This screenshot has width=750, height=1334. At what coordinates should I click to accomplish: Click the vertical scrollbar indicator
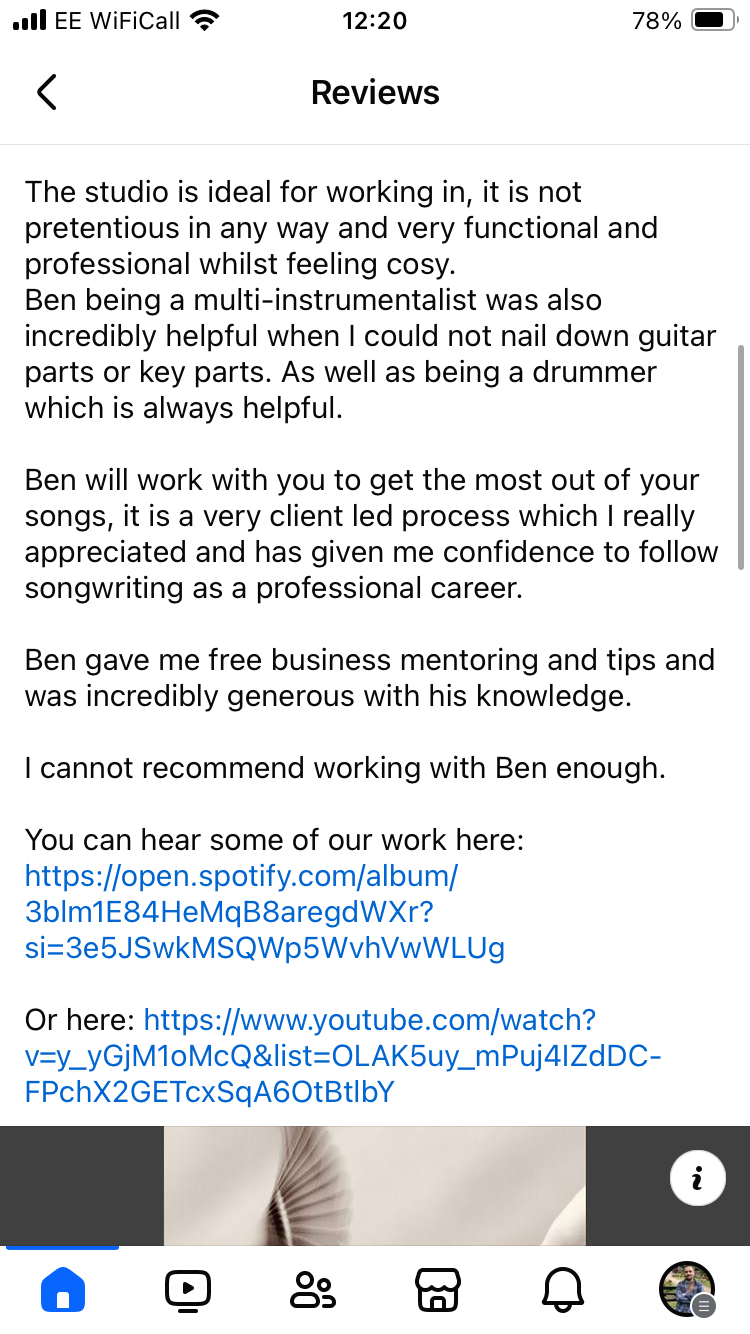pyautogui.click(x=740, y=457)
